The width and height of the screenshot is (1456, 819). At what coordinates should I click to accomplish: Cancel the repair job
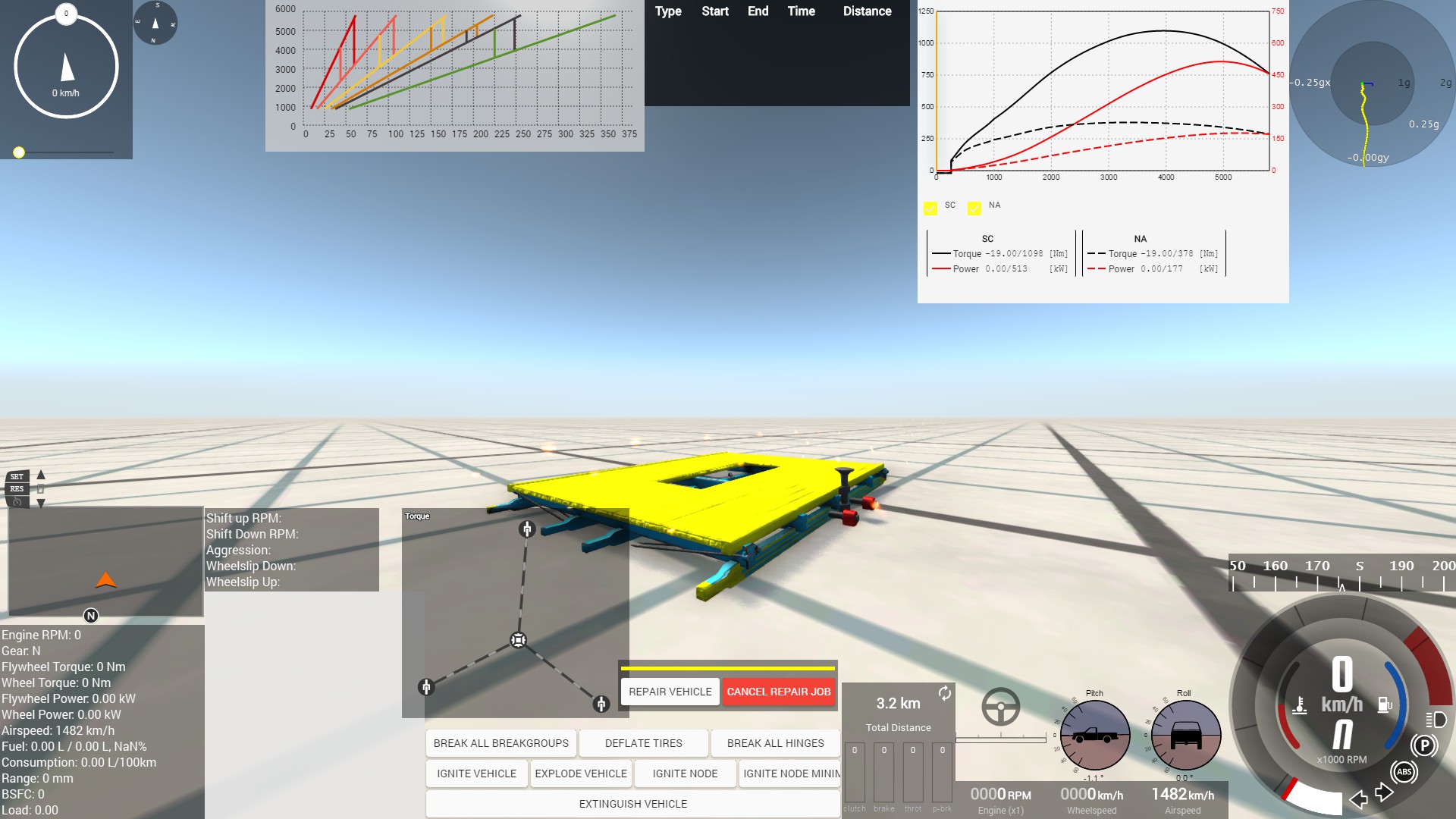778,692
